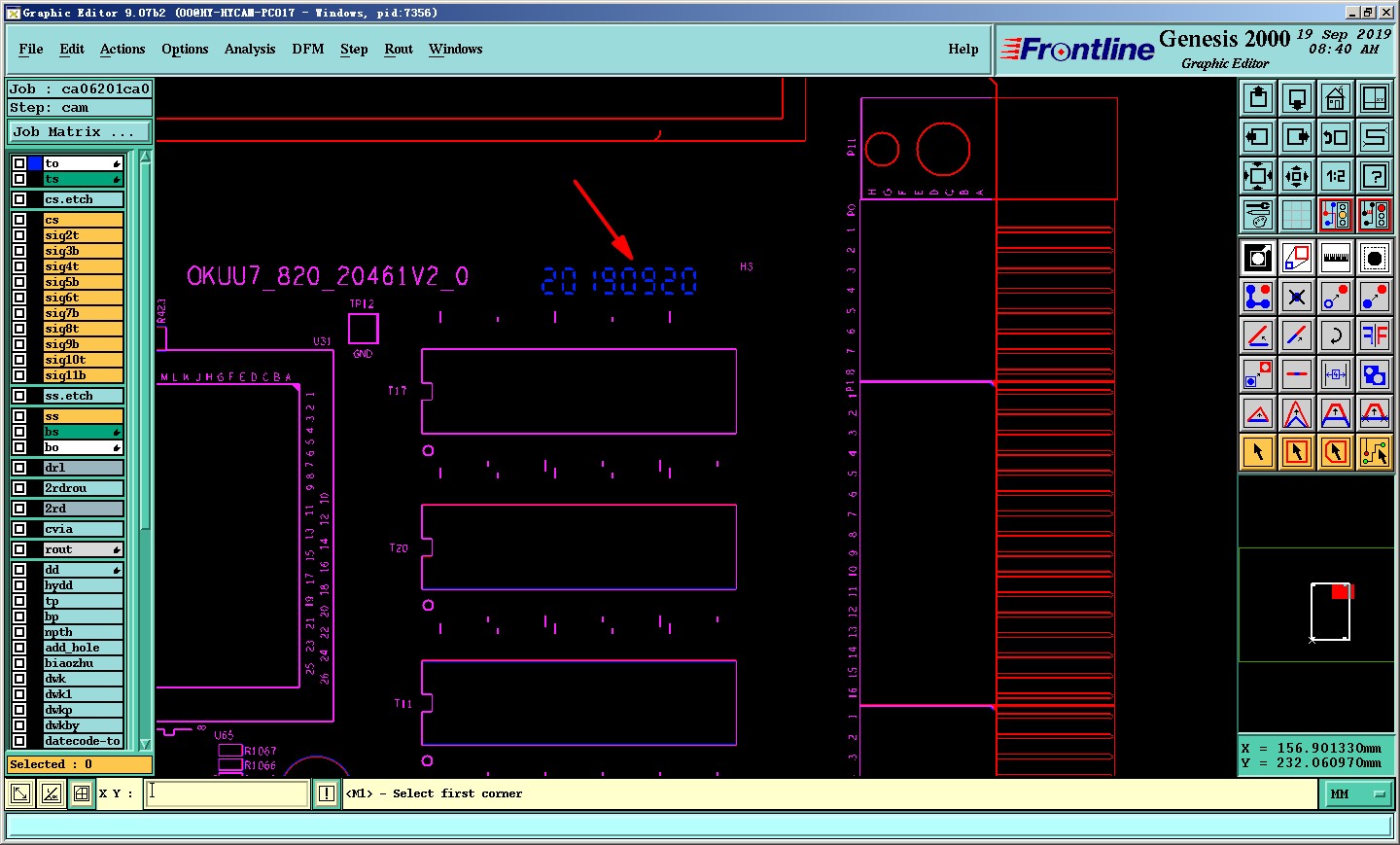This screenshot has height=845, width=1400.
Task: Toggle visibility checkbox for layer to
Action: coord(19,163)
